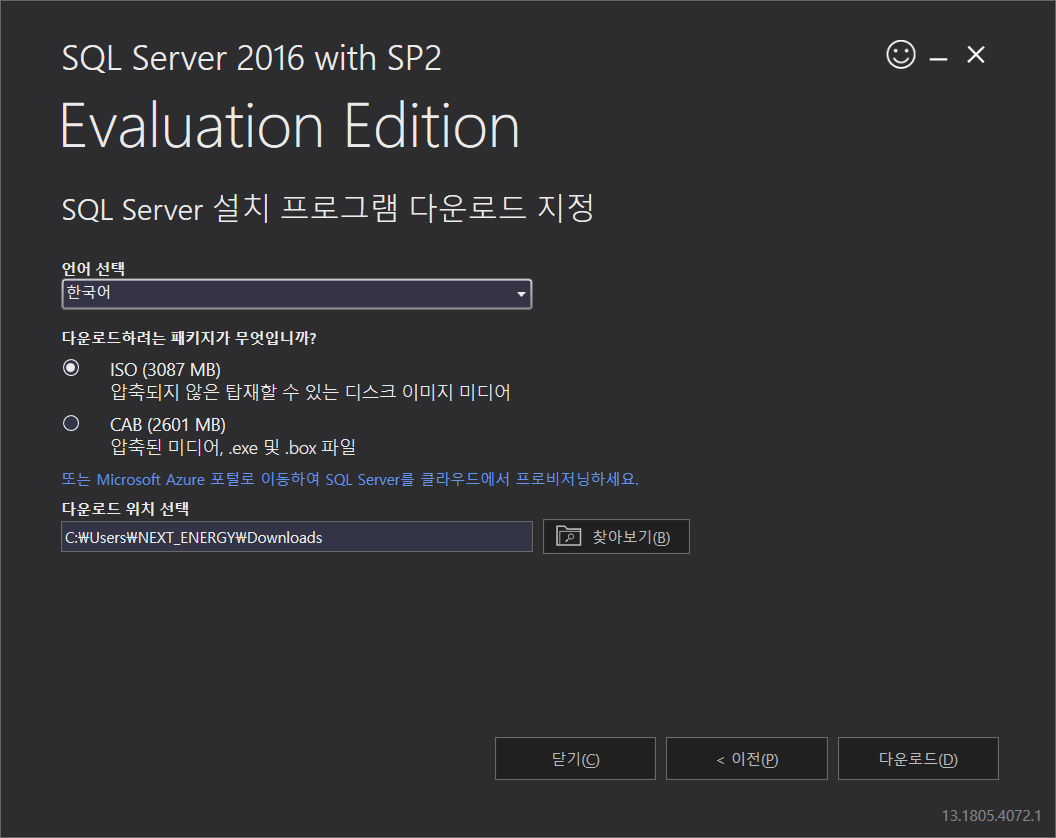Select the ISO (3087 MB) package option
Screen dimensions: 1056x838
click(x=71, y=368)
